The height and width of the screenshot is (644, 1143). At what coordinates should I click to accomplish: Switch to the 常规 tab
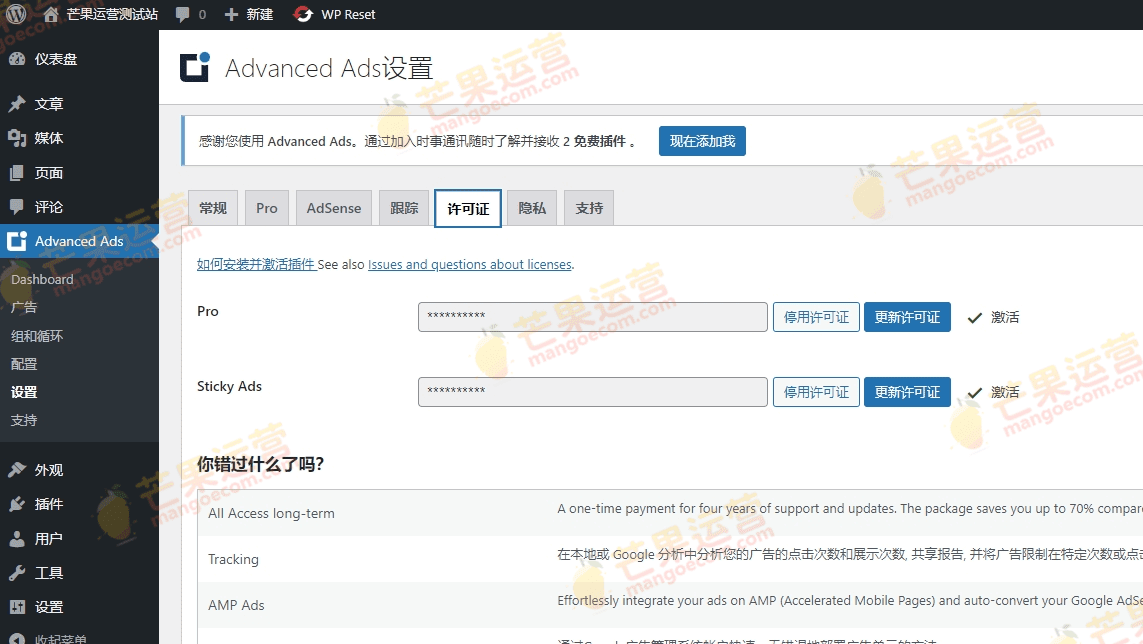pyautogui.click(x=213, y=209)
